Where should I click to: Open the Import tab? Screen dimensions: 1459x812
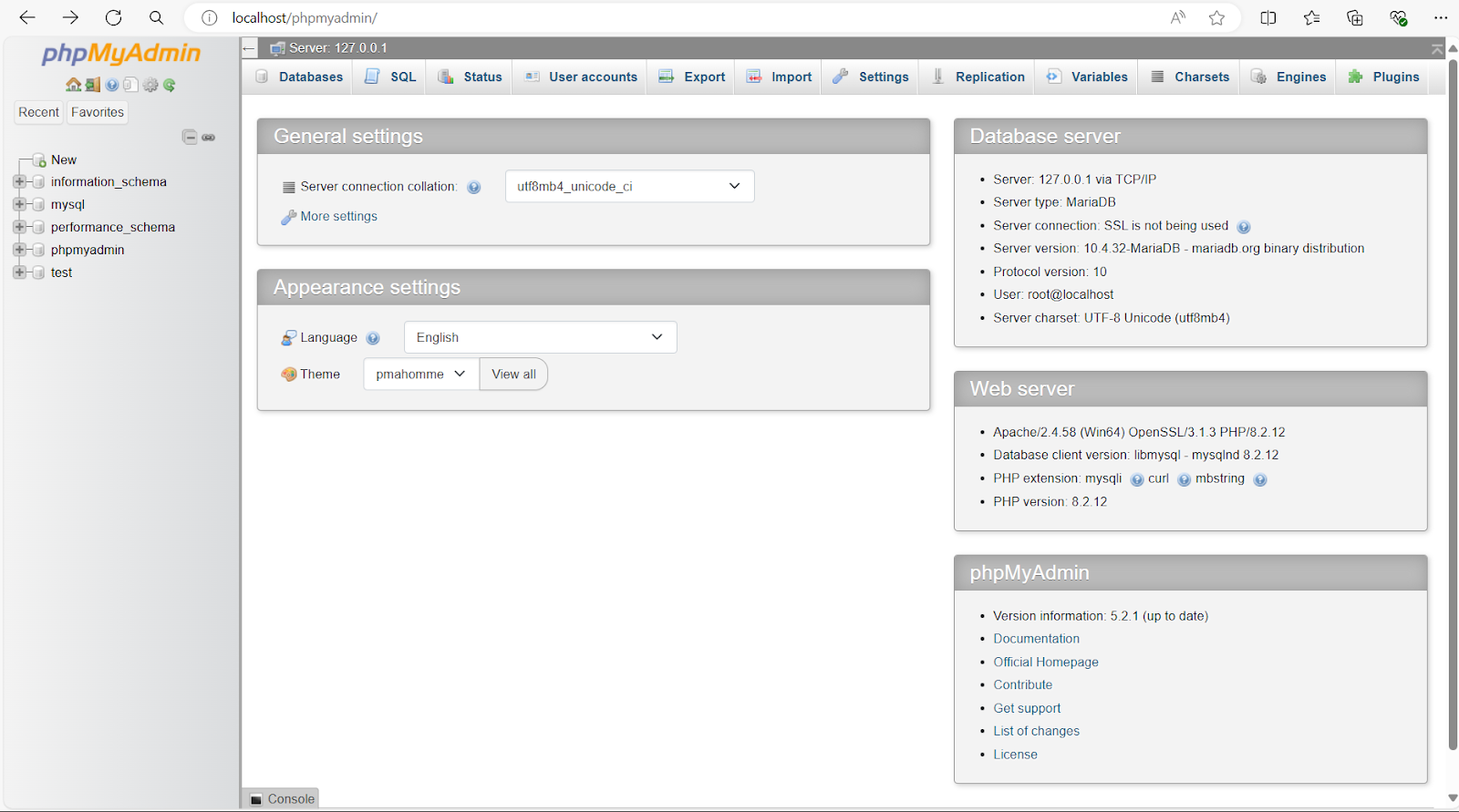pyautogui.click(x=780, y=77)
